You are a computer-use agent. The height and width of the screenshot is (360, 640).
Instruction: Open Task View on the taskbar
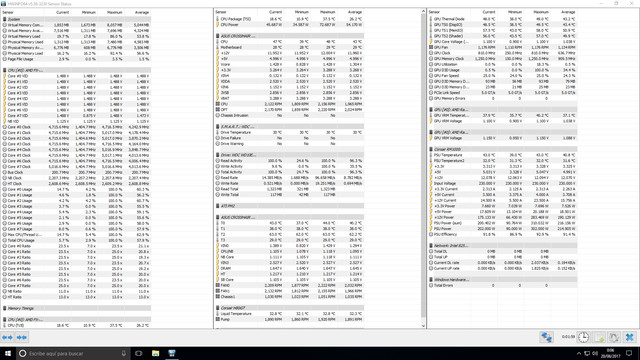pyautogui.click(x=139, y=353)
